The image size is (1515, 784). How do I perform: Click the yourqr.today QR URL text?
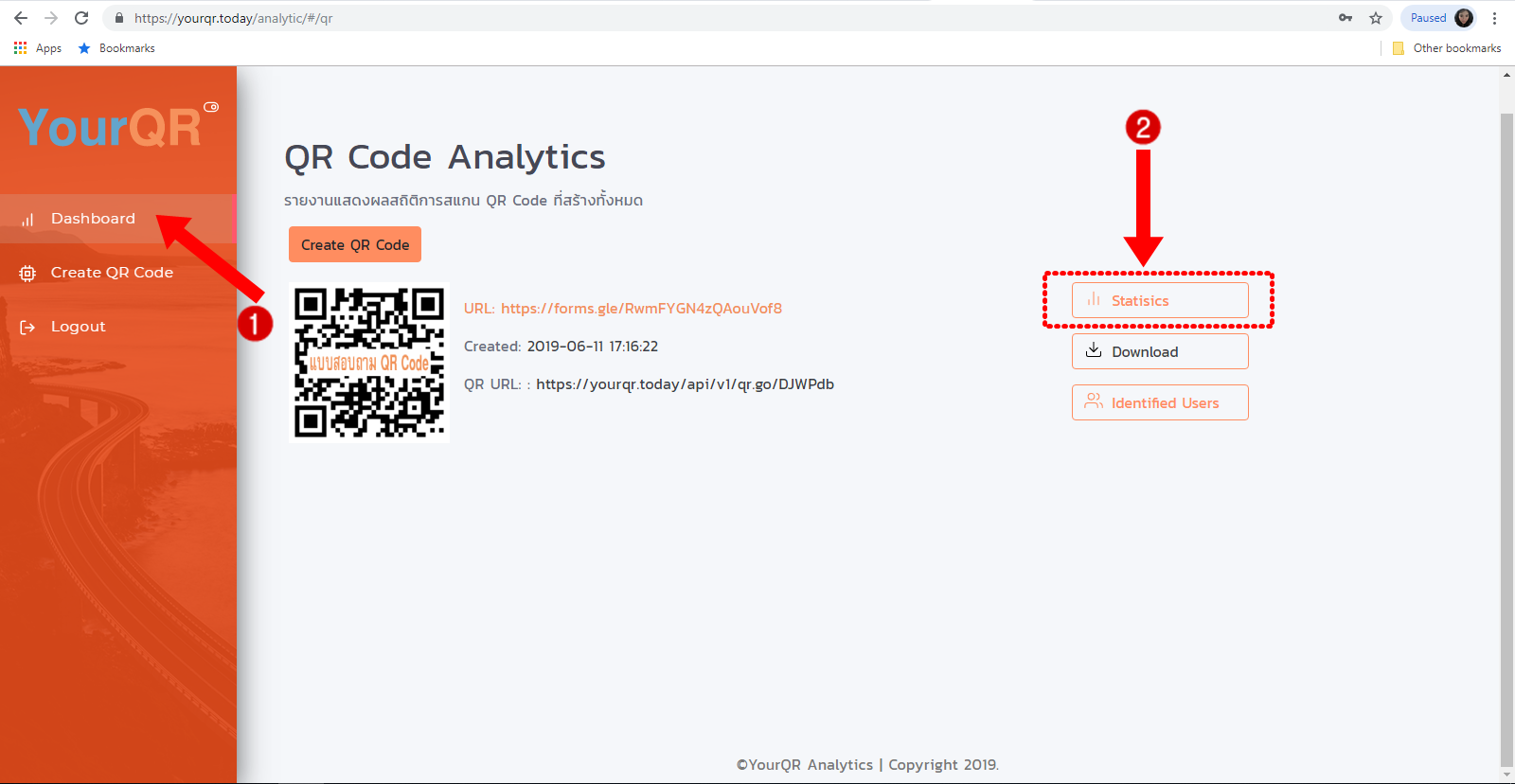tap(685, 384)
